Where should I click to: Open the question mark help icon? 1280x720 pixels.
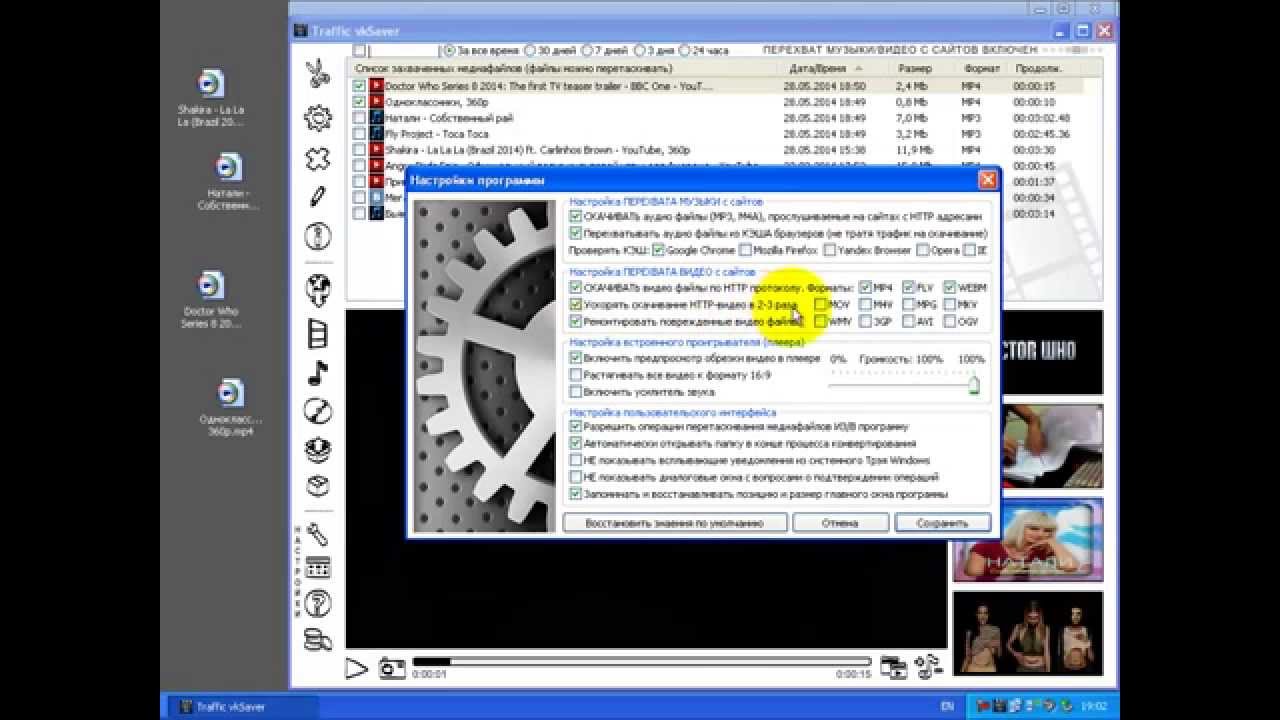coord(318,603)
